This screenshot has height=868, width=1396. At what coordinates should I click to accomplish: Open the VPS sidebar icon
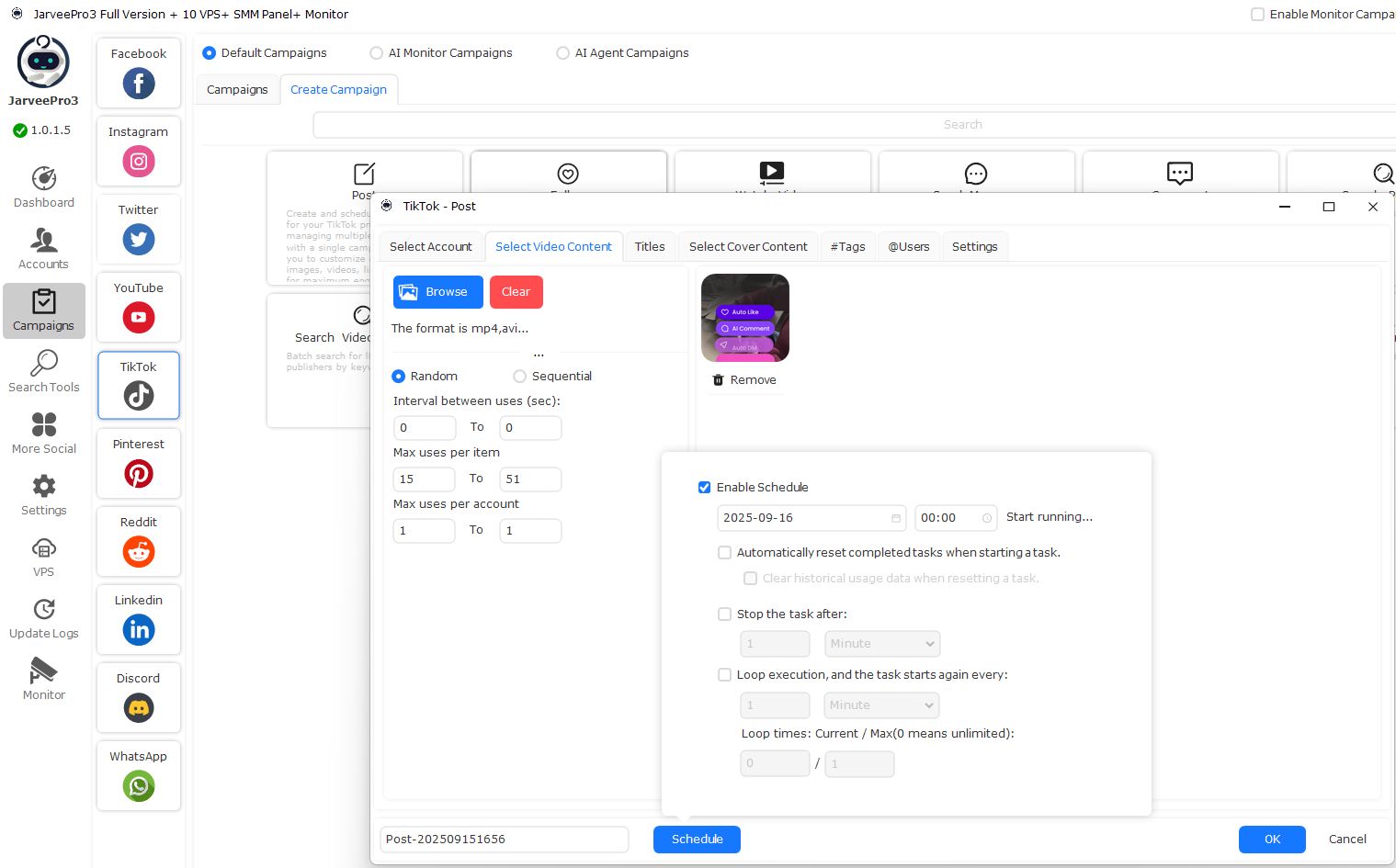[x=44, y=548]
